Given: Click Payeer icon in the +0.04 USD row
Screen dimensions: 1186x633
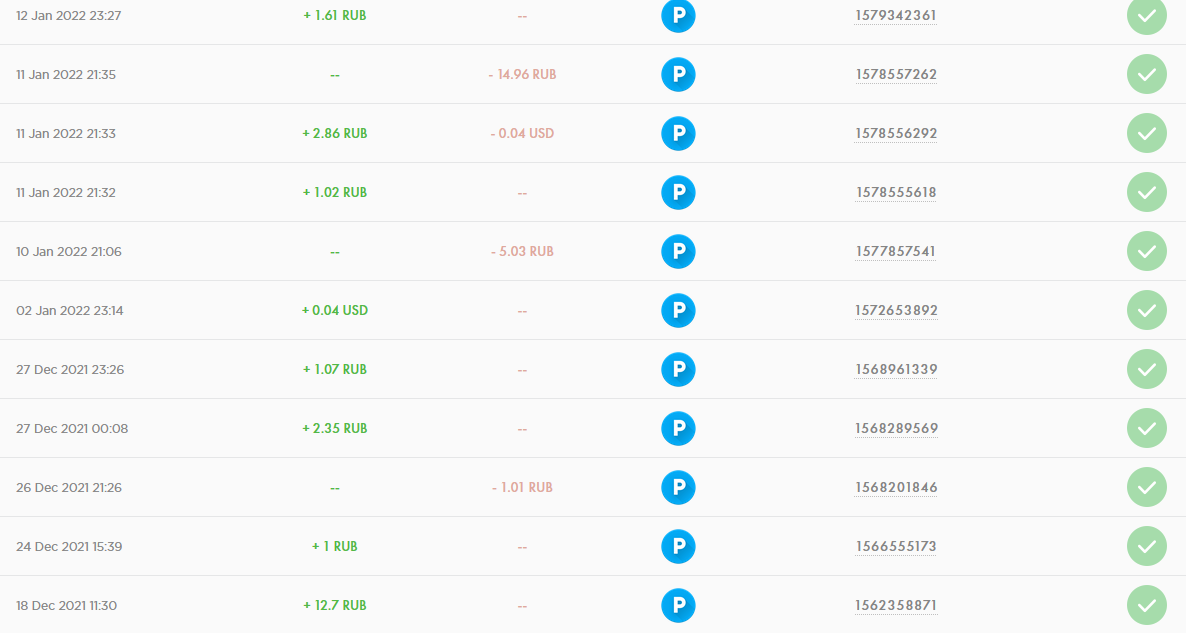Looking at the screenshot, I should [x=678, y=310].
